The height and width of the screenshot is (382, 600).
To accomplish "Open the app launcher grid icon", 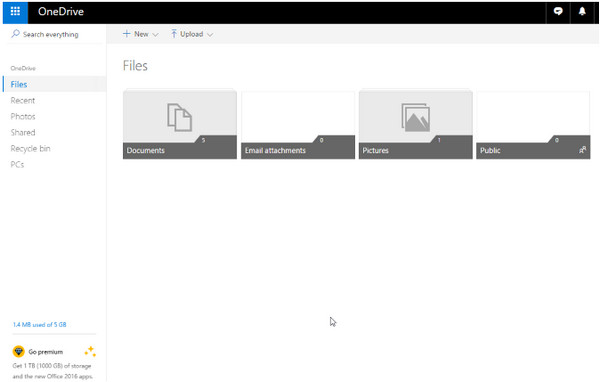I will 15,11.
